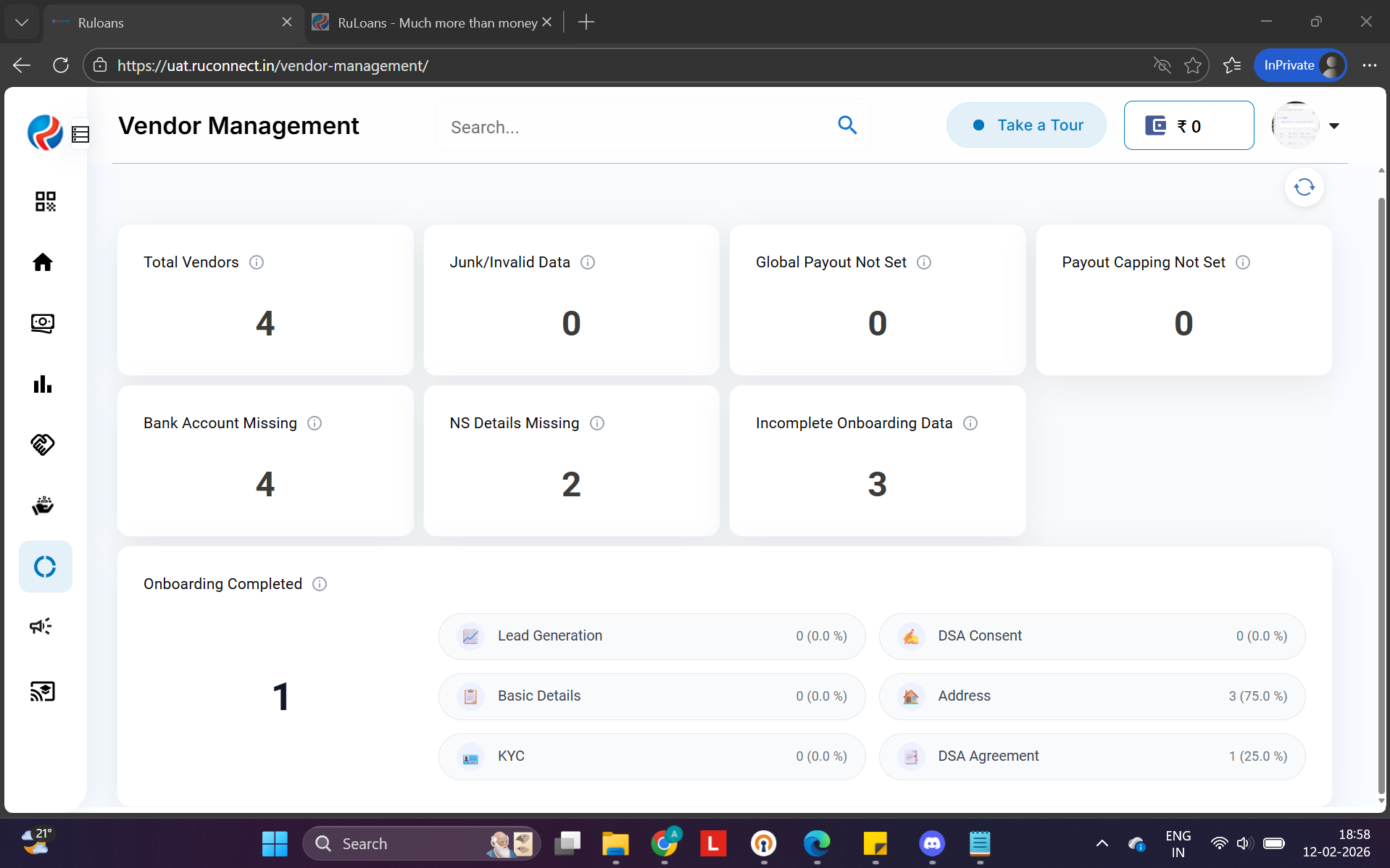Screen dimensions: 1390x868
Task: Expand the profile avatar dropdown arrow
Action: point(1333,126)
